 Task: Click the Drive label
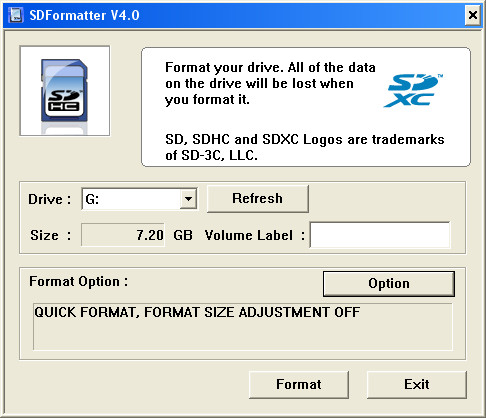49,199
